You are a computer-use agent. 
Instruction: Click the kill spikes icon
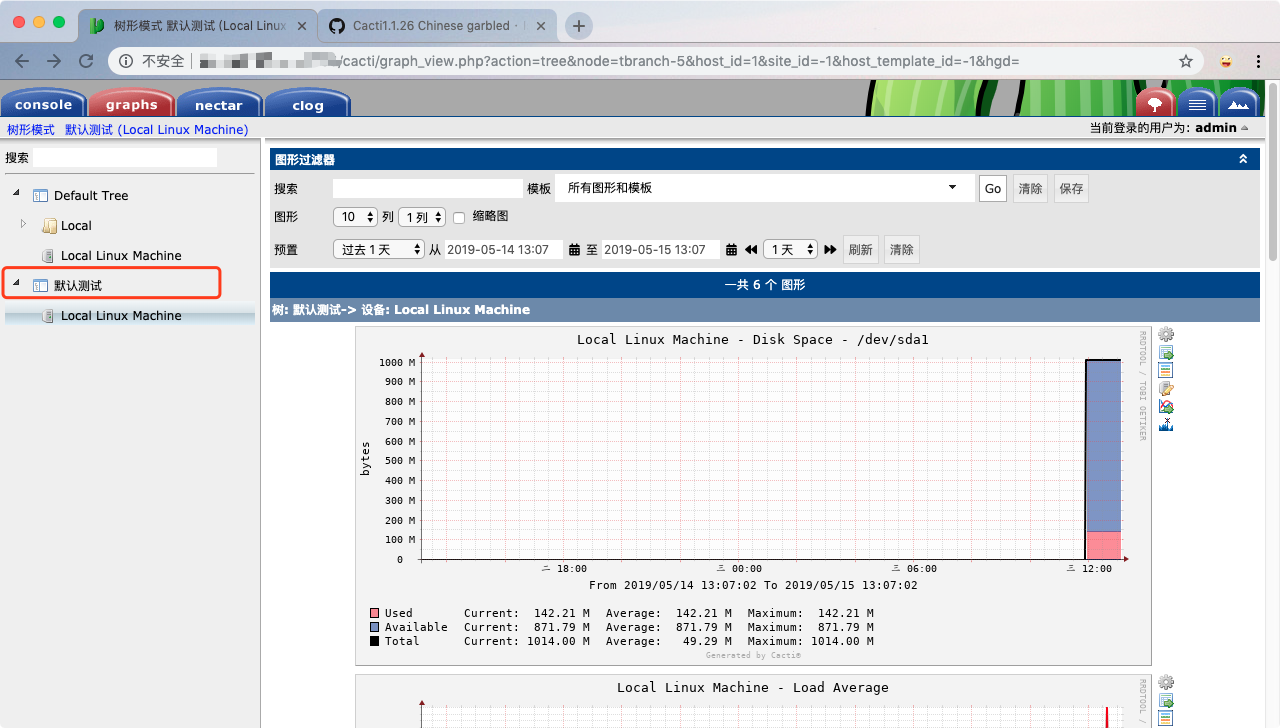click(1165, 424)
